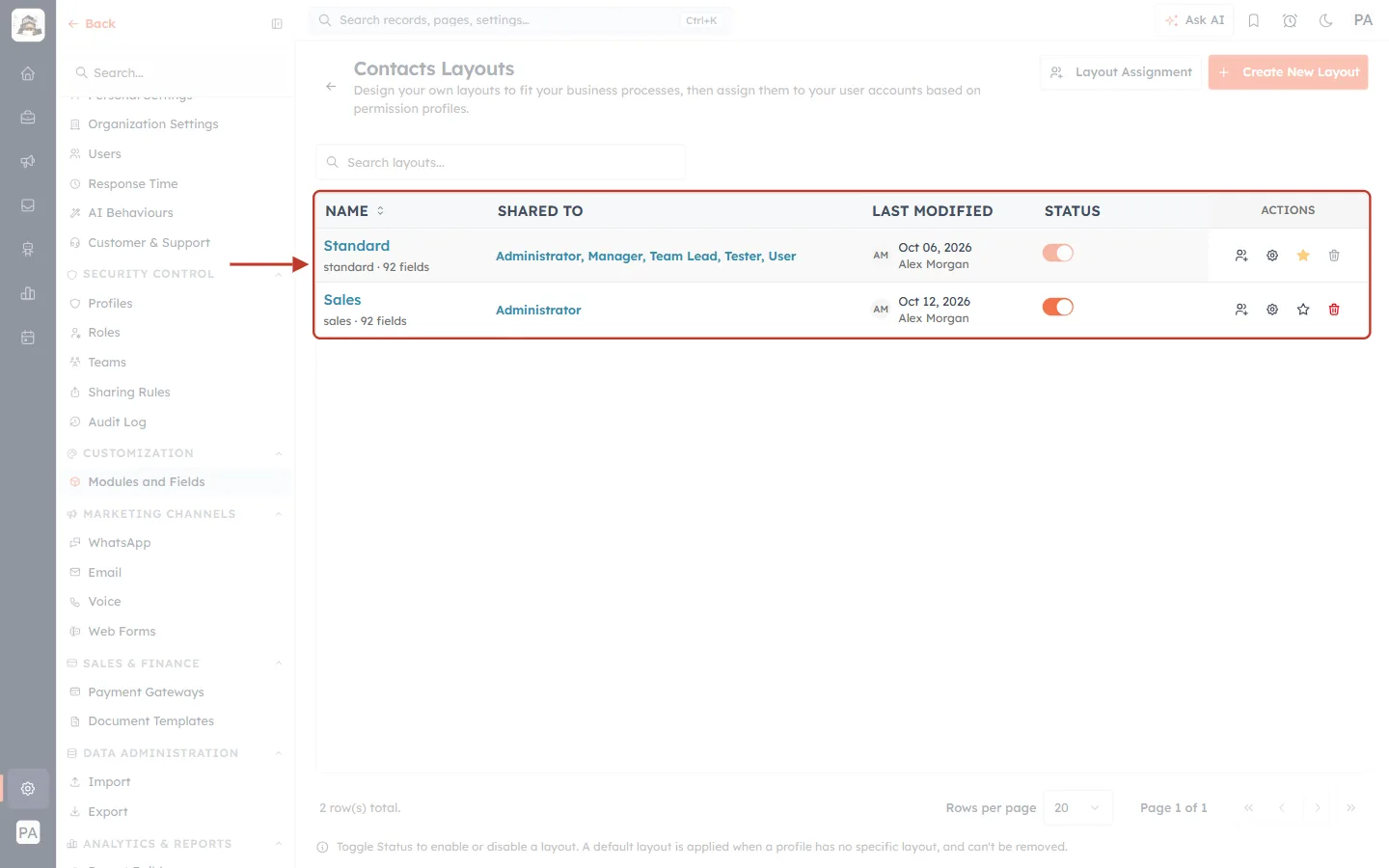
Task: Collapse the Sales & Finance section
Action: click(x=279, y=664)
